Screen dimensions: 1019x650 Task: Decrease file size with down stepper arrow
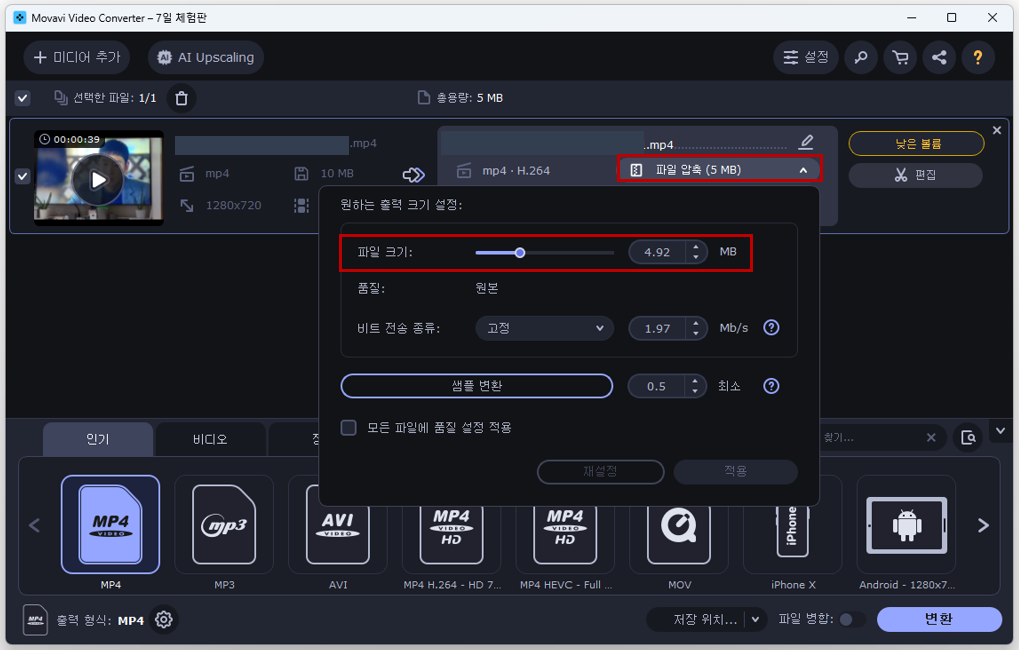pos(696,257)
